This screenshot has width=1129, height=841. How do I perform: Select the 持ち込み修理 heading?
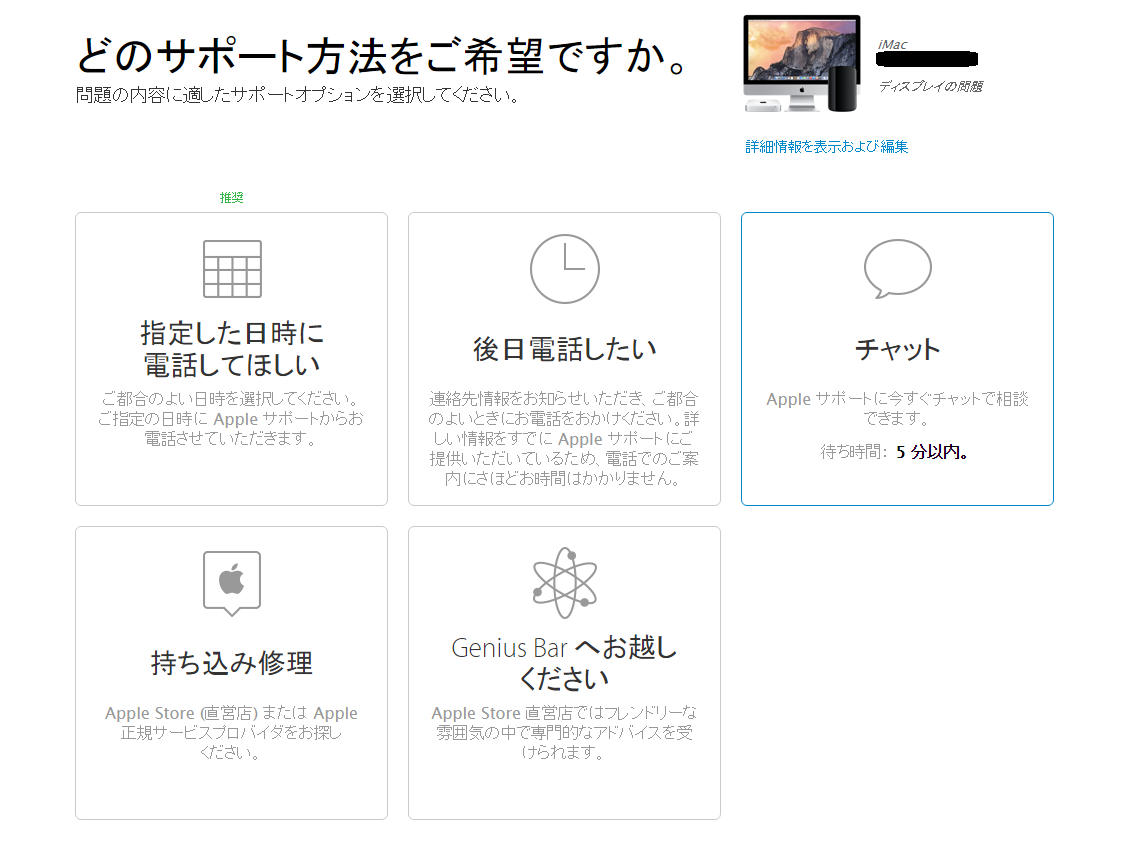tap(232, 663)
